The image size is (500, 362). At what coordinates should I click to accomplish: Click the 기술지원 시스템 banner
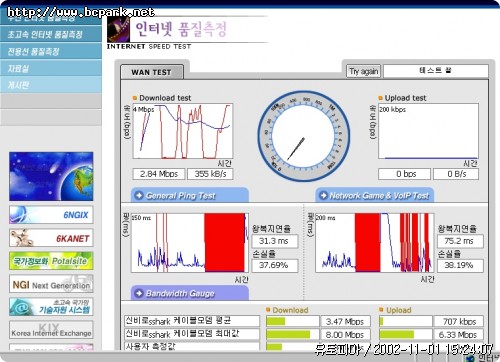(x=51, y=307)
